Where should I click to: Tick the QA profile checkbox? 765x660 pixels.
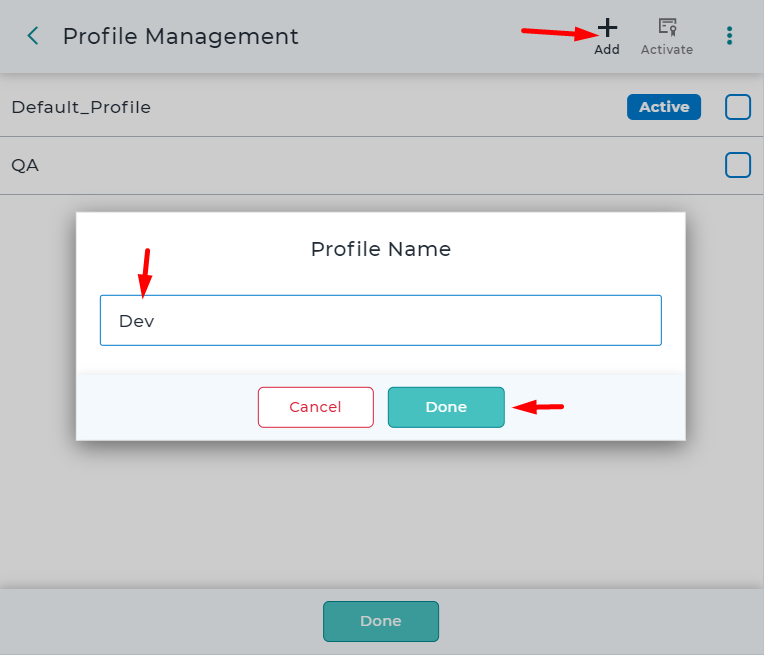(738, 165)
